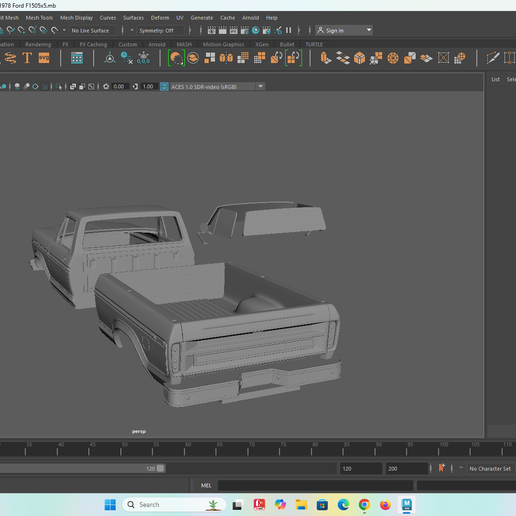Open the Curves menu
Screen dimensions: 516x516
click(108, 18)
